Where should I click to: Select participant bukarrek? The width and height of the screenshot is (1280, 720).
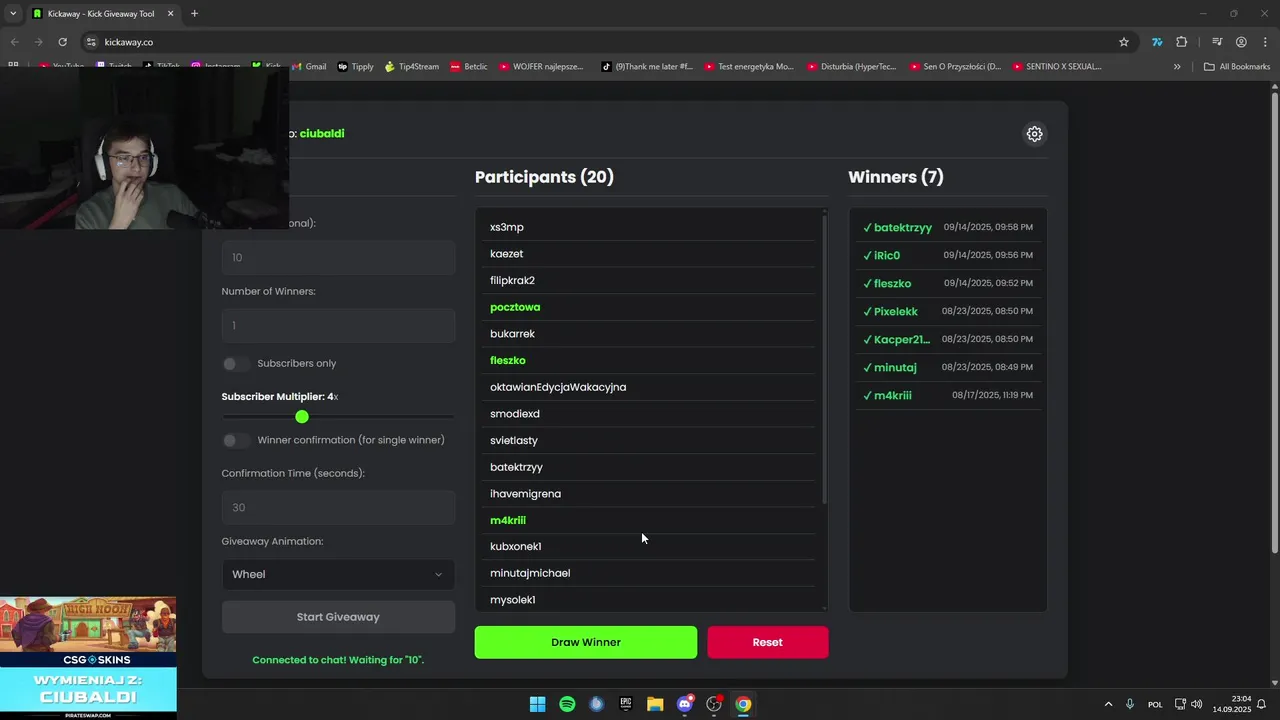click(x=512, y=334)
